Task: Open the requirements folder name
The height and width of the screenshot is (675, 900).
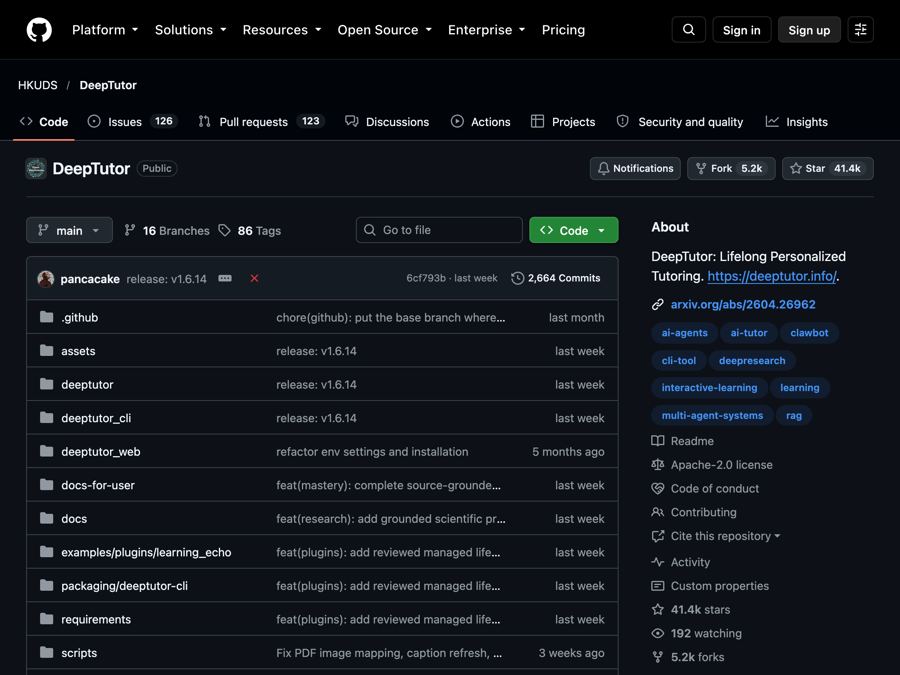Action: click(x=96, y=619)
